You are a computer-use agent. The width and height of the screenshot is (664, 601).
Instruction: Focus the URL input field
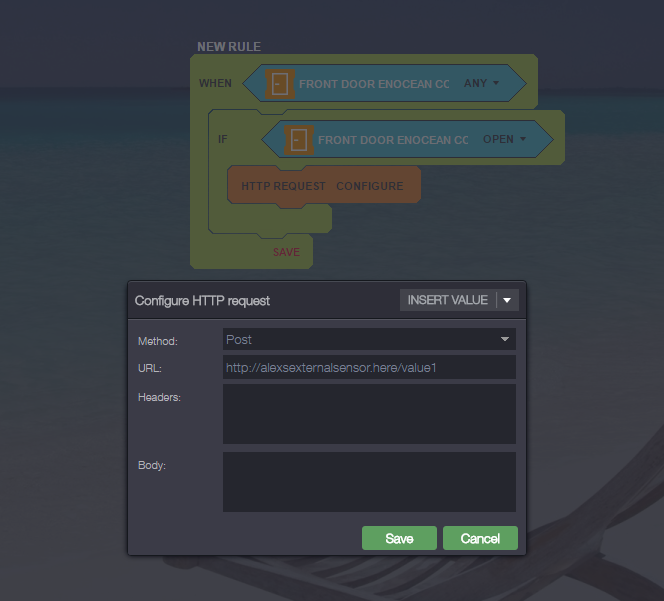tap(368, 368)
